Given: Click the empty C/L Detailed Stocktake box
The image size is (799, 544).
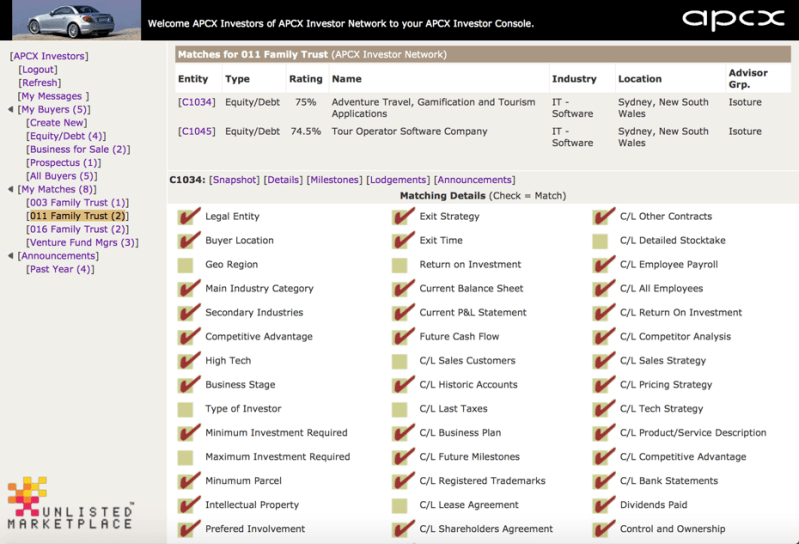Looking at the screenshot, I should pos(600,241).
